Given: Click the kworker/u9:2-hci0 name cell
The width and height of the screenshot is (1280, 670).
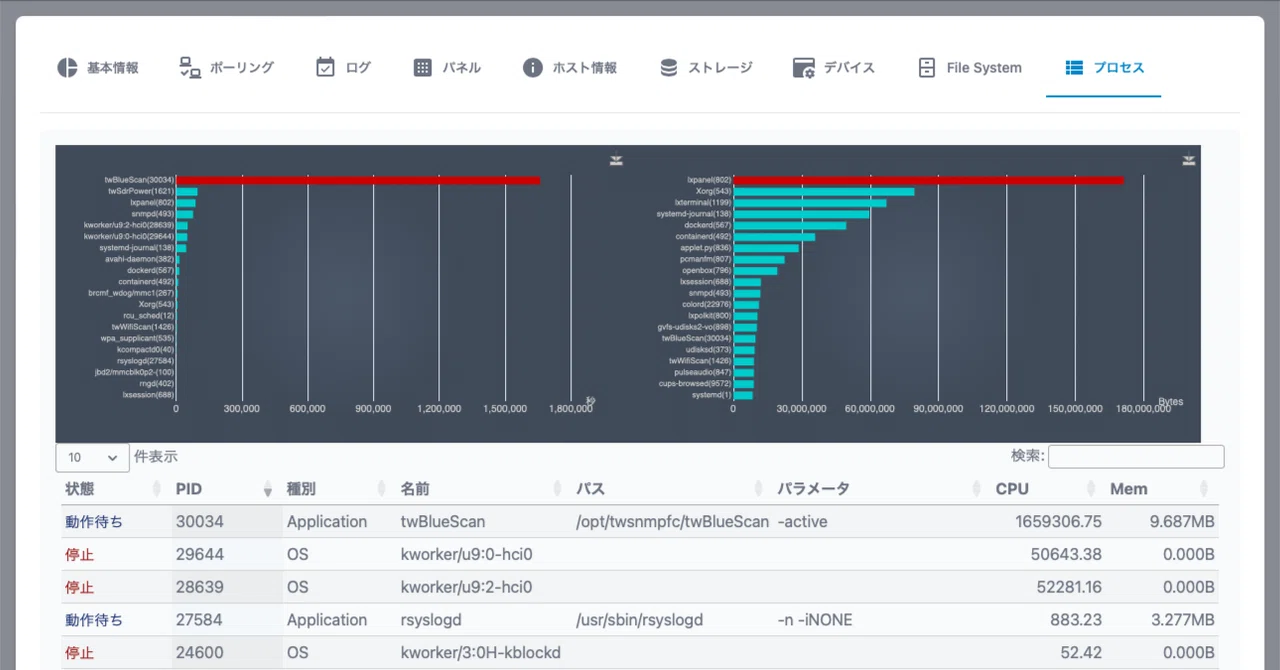Looking at the screenshot, I should (467, 587).
